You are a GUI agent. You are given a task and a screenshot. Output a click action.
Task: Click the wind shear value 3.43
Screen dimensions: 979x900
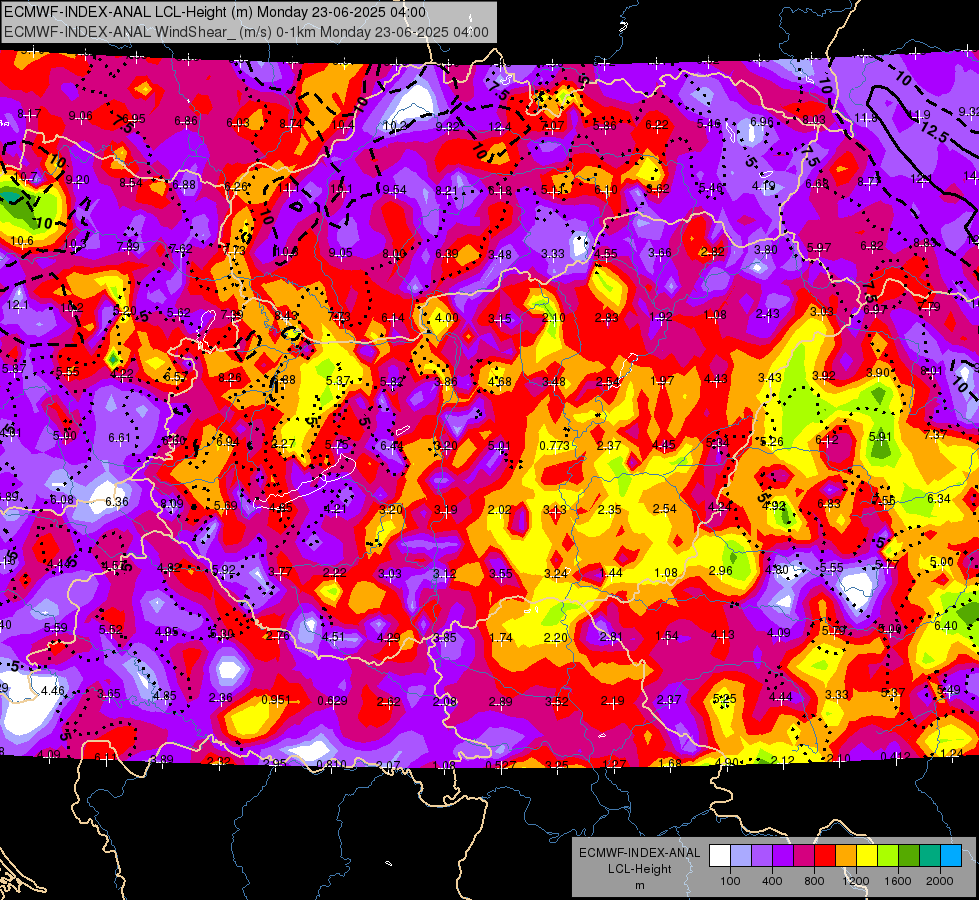[x=770, y=378]
